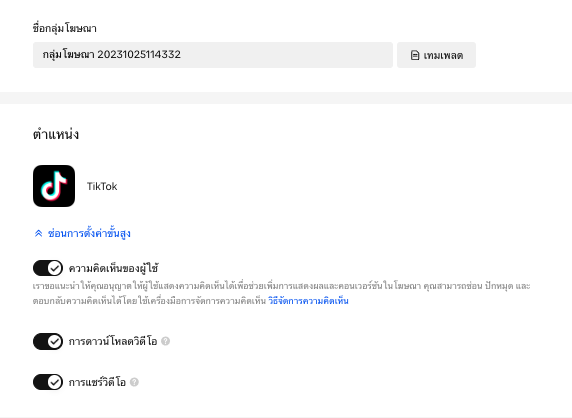Image resolution: width=572 pixels, height=418 pixels.
Task: Click the check knob of the user comments switch
Action: (x=55, y=268)
